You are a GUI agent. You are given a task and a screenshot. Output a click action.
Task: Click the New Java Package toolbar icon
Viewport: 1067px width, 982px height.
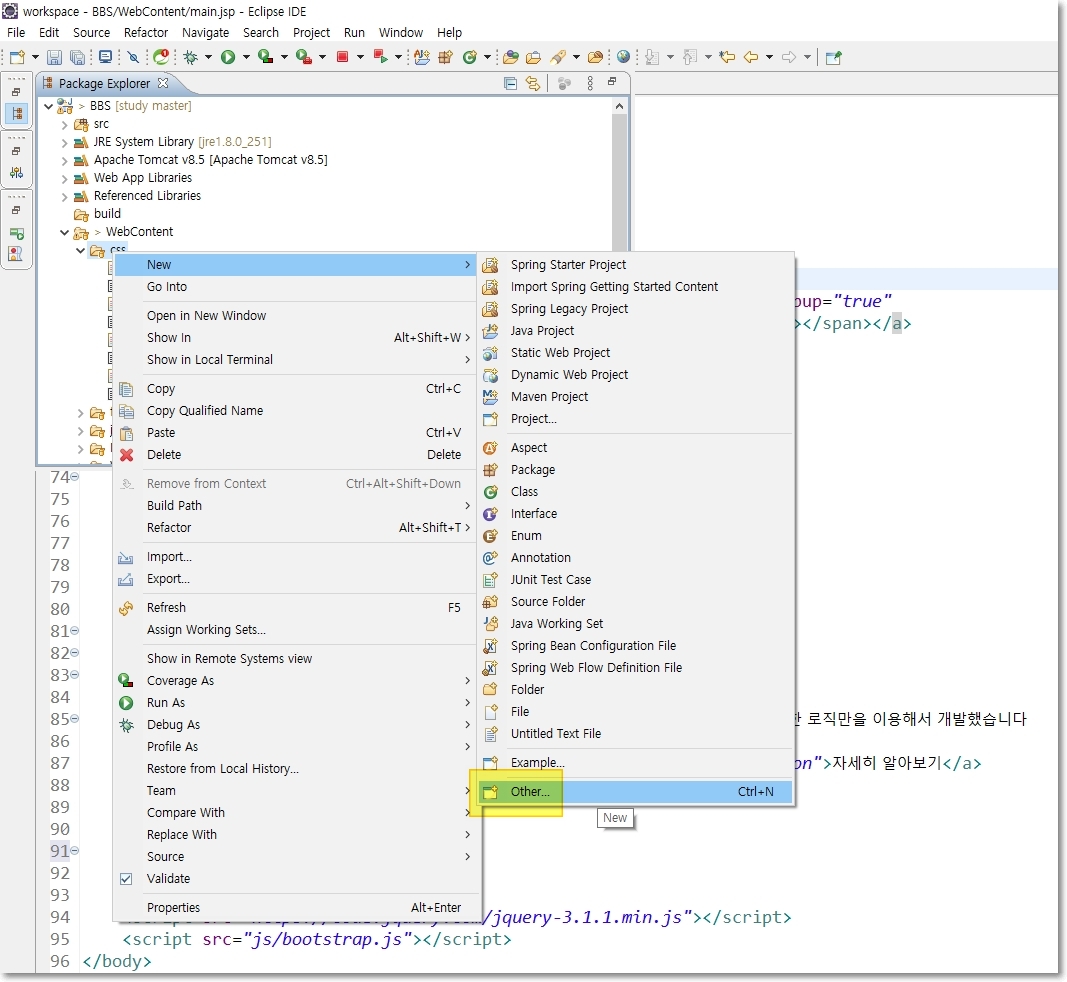[x=445, y=57]
